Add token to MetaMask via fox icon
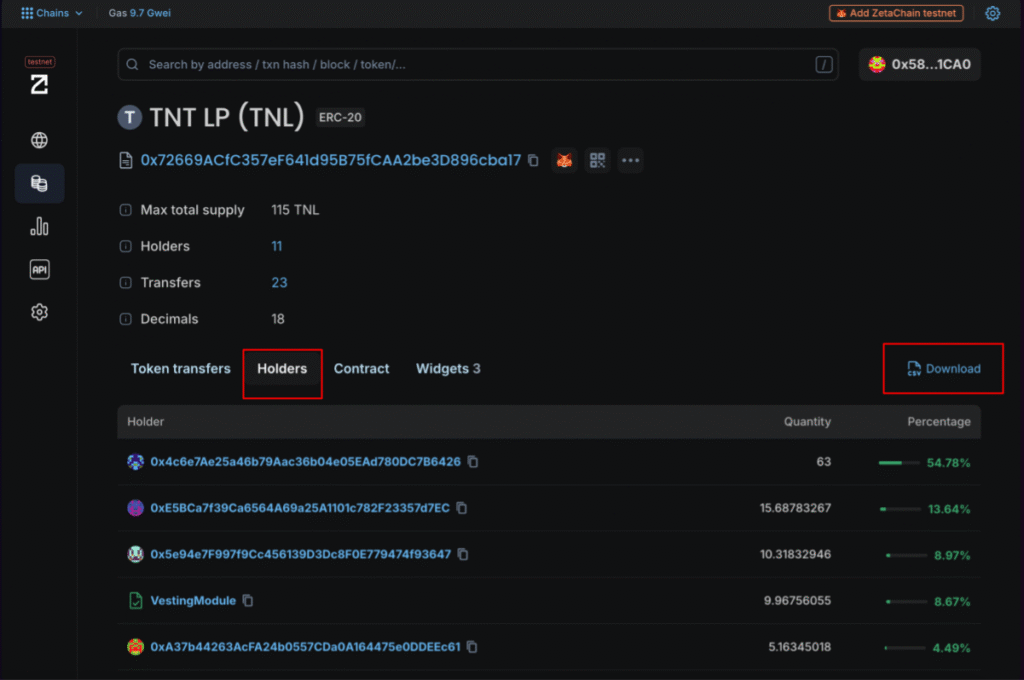Screen dimensions: 1024x680 tap(565, 160)
